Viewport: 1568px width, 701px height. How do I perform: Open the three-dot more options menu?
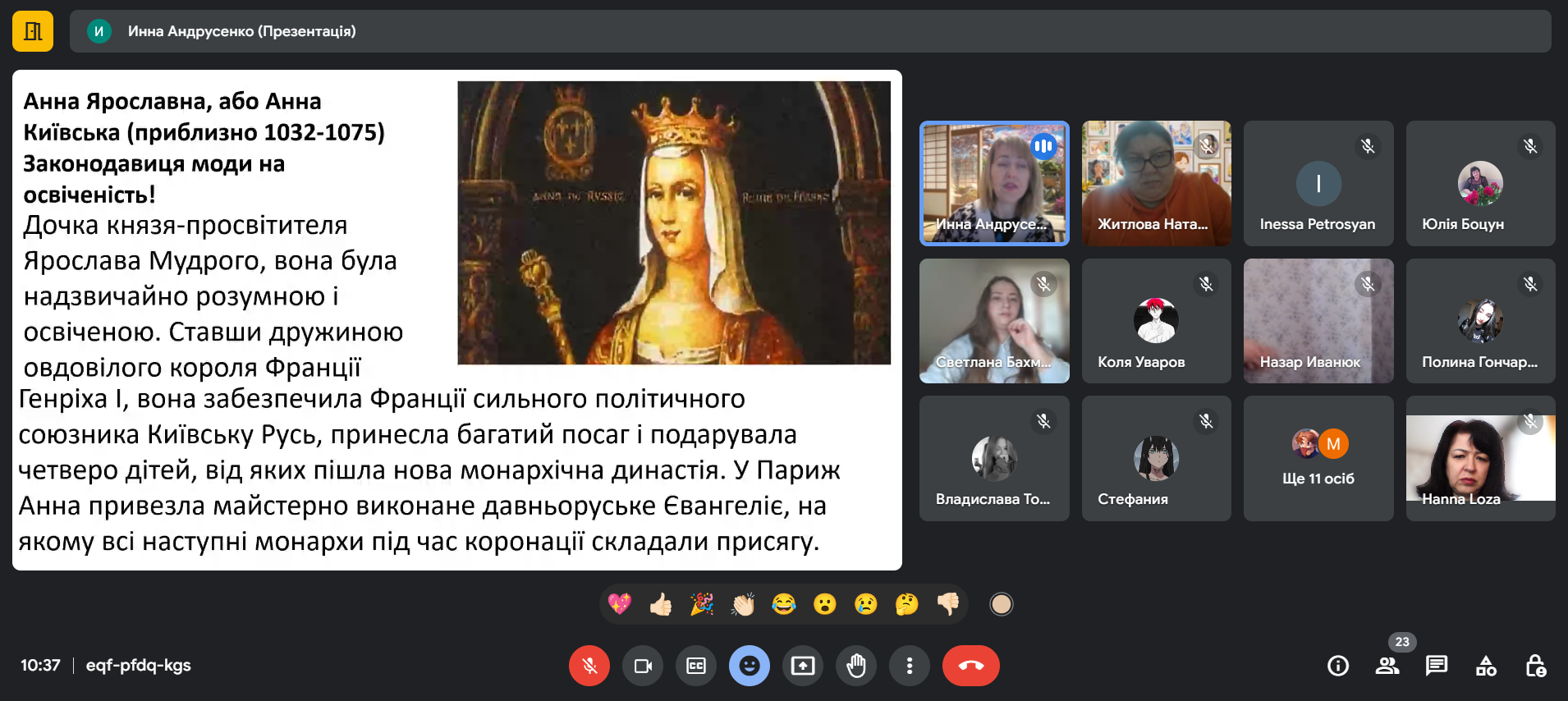[910, 666]
